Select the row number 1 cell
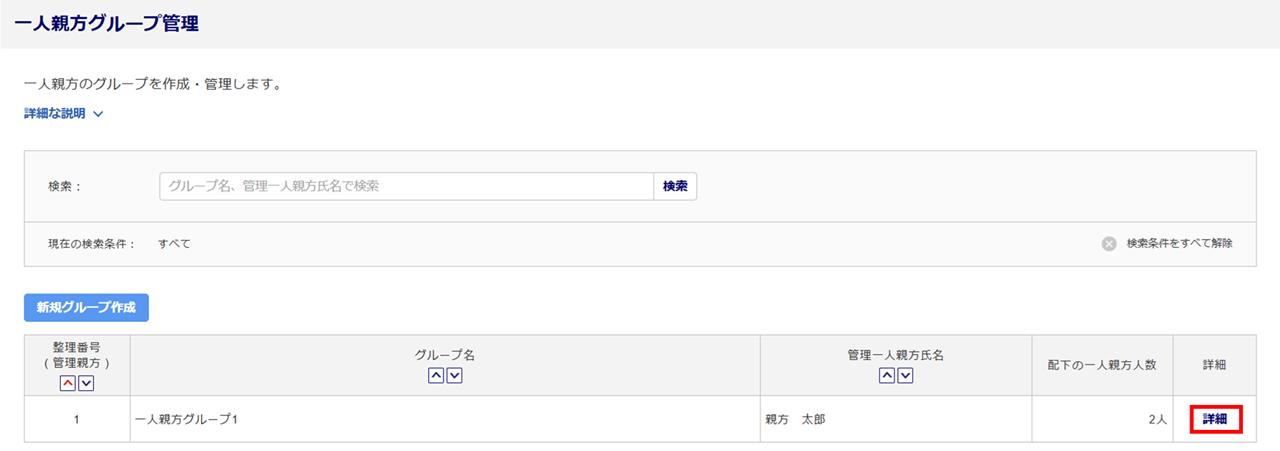 point(77,420)
